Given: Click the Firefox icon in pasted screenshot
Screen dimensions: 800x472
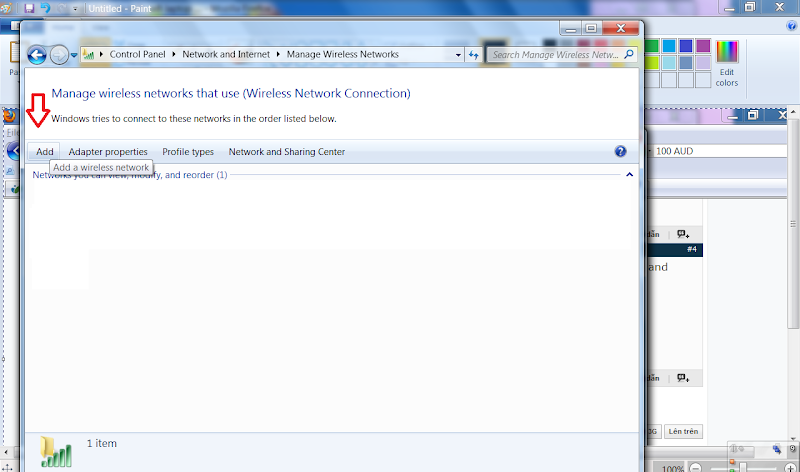Looking at the screenshot, I should pos(9,116).
